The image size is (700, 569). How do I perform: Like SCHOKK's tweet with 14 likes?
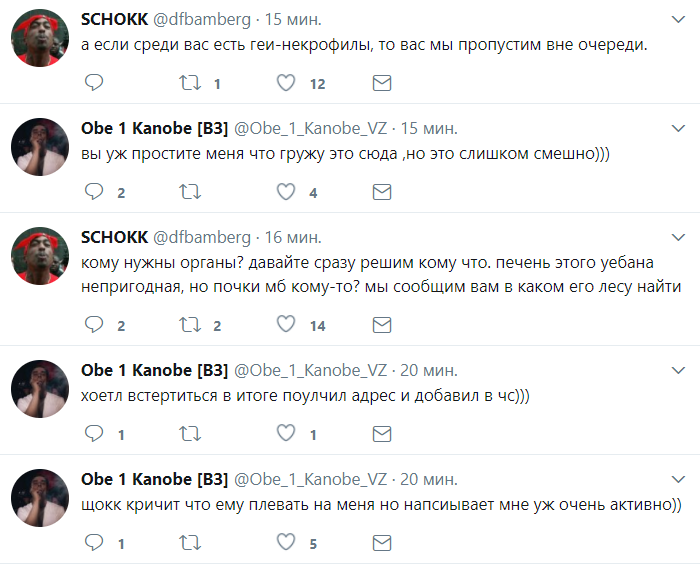[286, 324]
